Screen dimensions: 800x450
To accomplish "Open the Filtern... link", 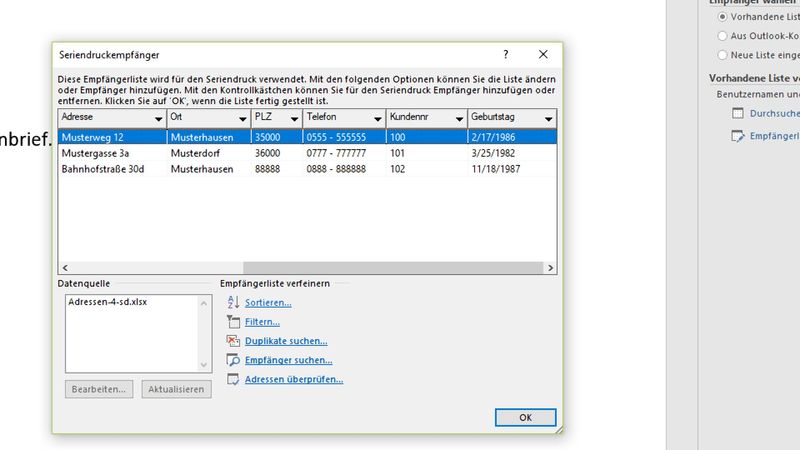I will (x=262, y=322).
